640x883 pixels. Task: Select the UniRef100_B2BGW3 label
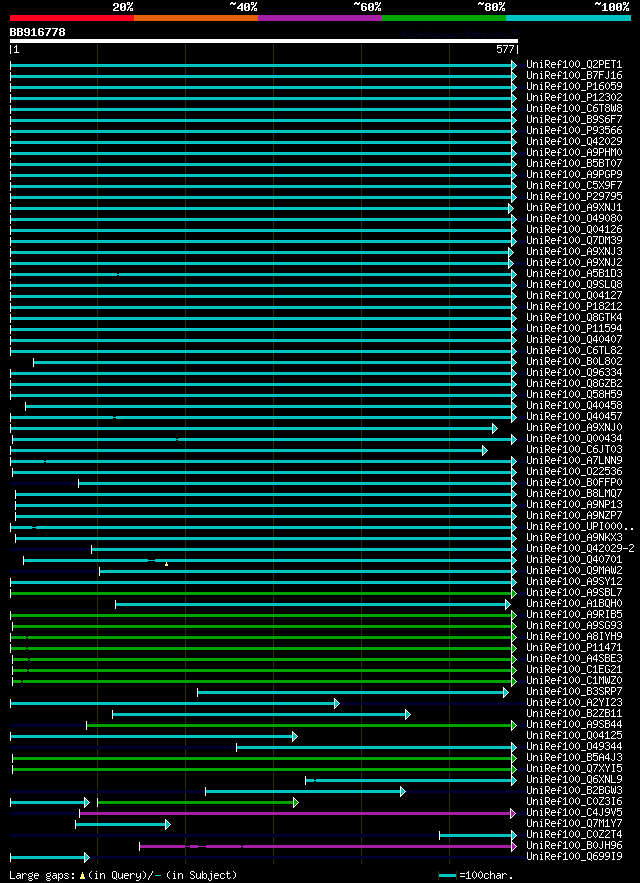[x=574, y=791]
